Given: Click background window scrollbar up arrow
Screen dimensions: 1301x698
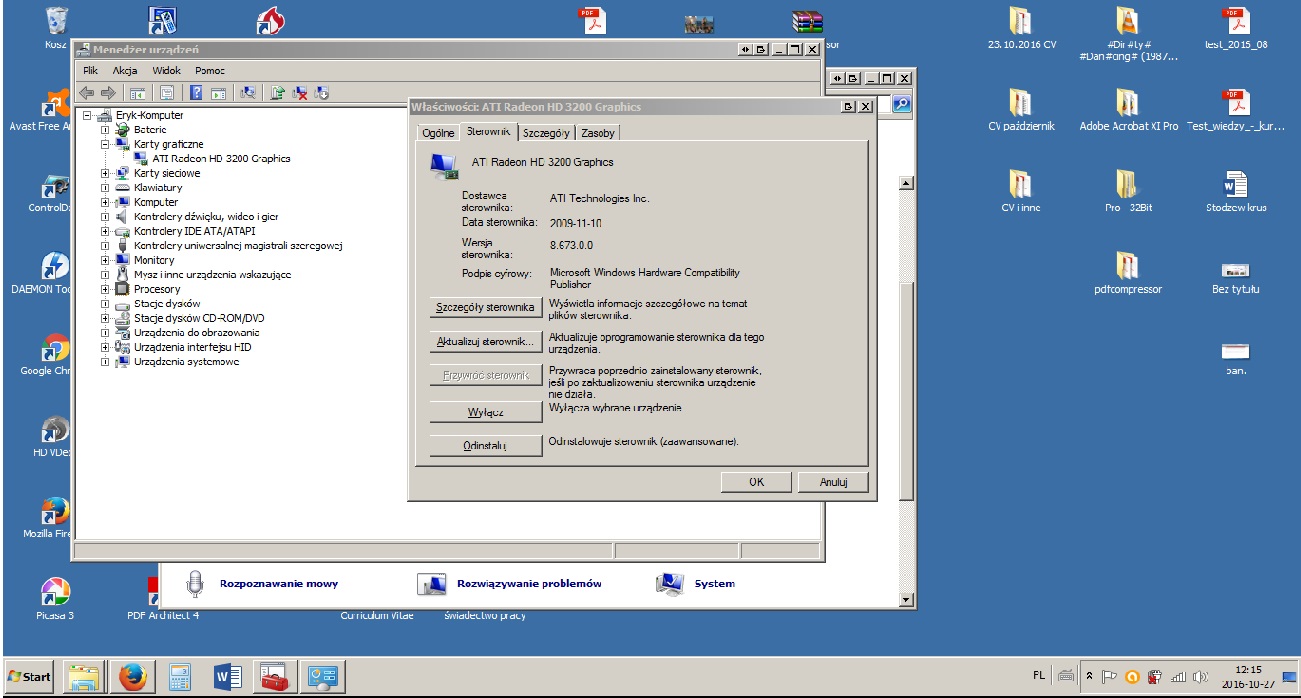Looking at the screenshot, I should point(907,183).
